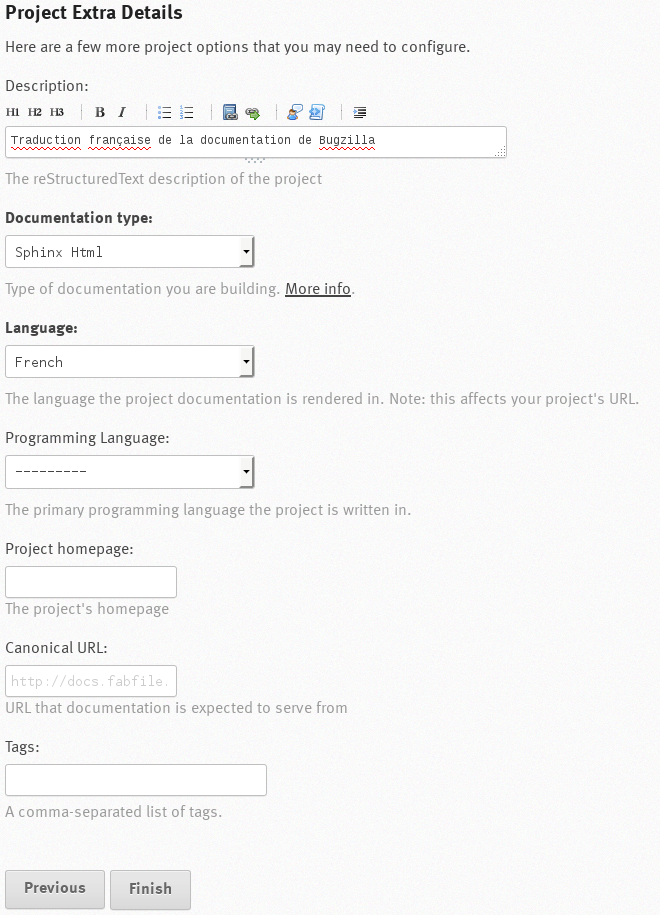The image size is (660, 915).
Task: Insert a hyperlink using the link icon
Action: click(253, 112)
